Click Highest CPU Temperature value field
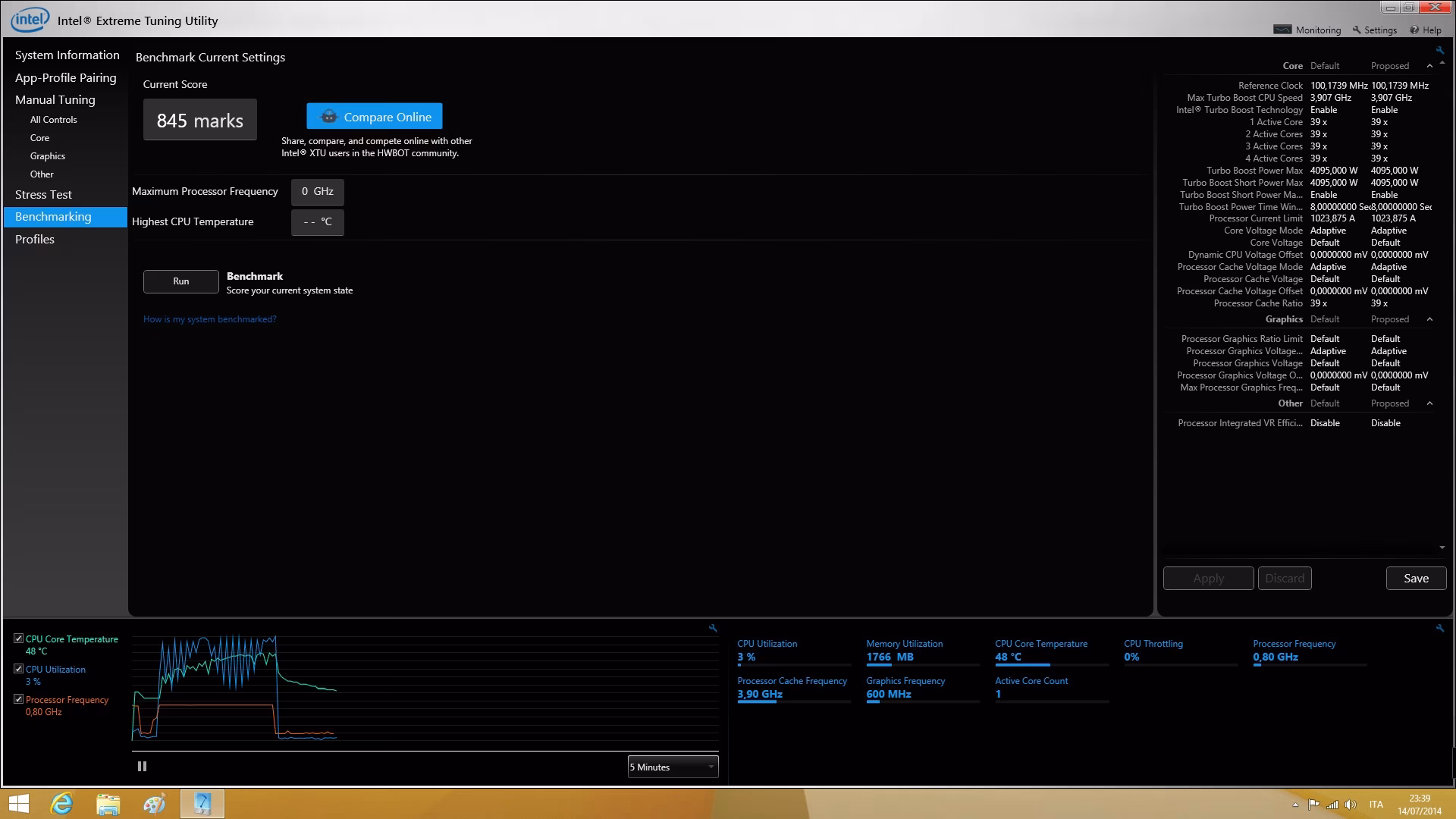This screenshot has height=819, width=1456. 318,222
